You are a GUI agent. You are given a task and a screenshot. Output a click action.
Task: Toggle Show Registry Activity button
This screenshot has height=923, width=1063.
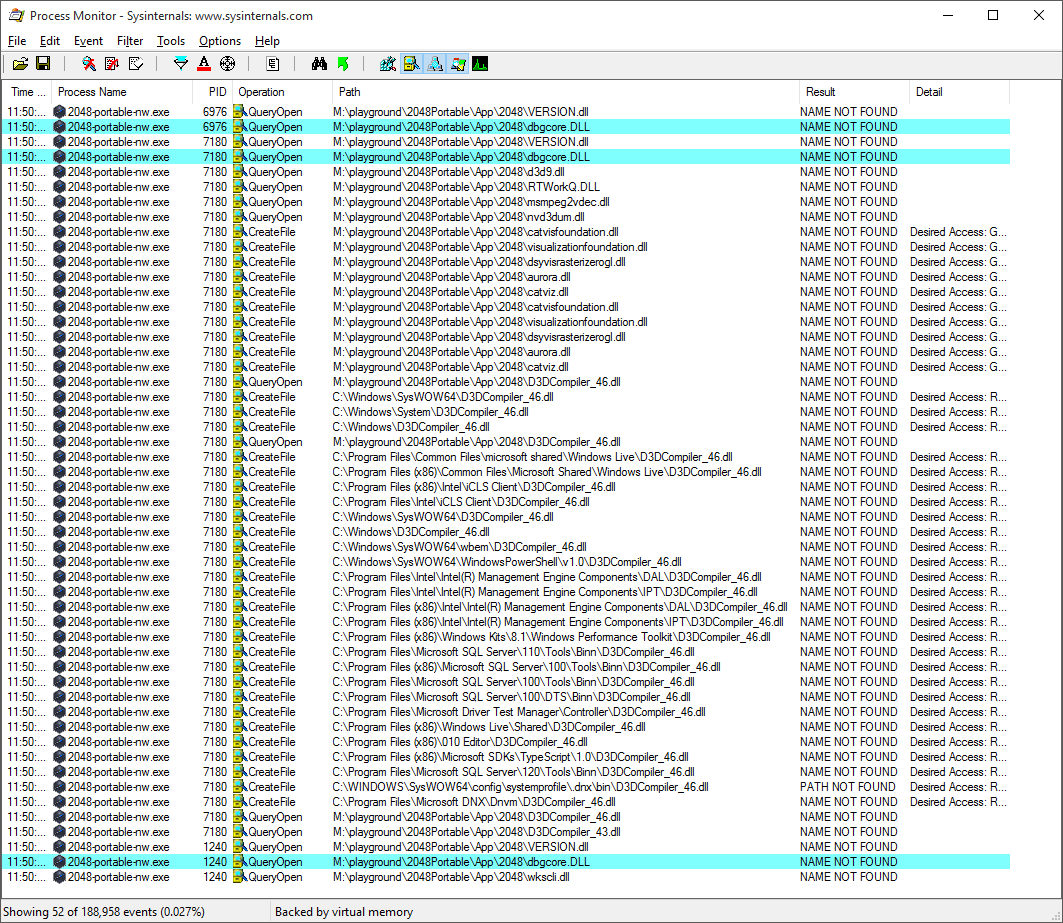click(388, 64)
